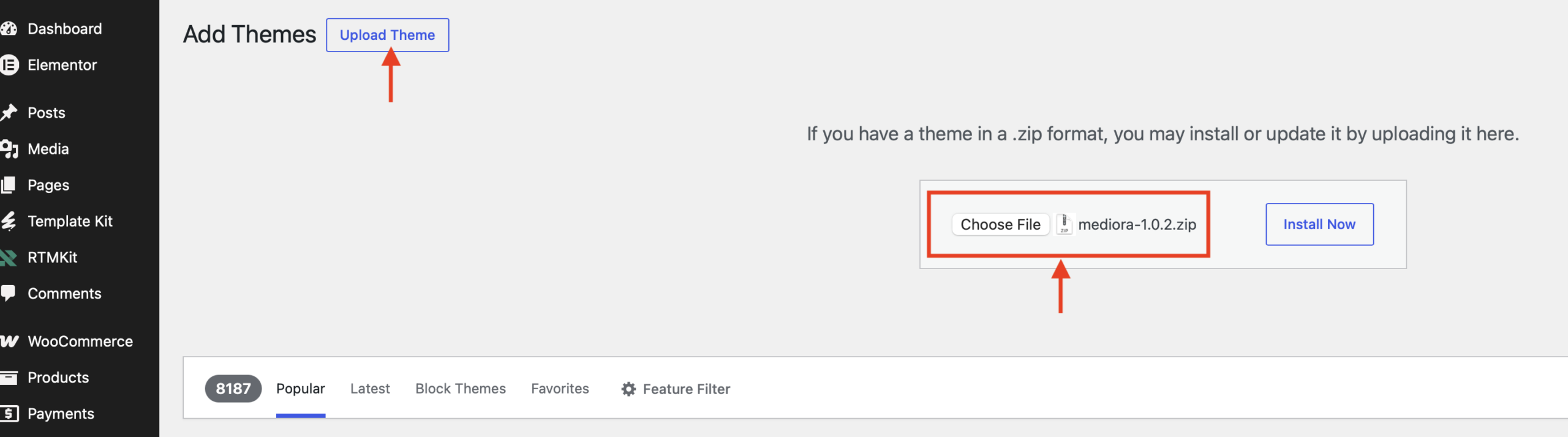The image size is (1568, 437).
Task: Click the Upload Theme button
Action: [387, 35]
